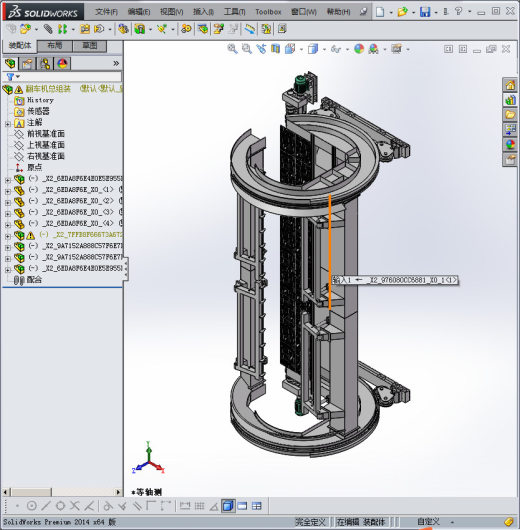Switch to the 布局 tab
Viewport: 520px width, 530px height.
[x=54, y=46]
